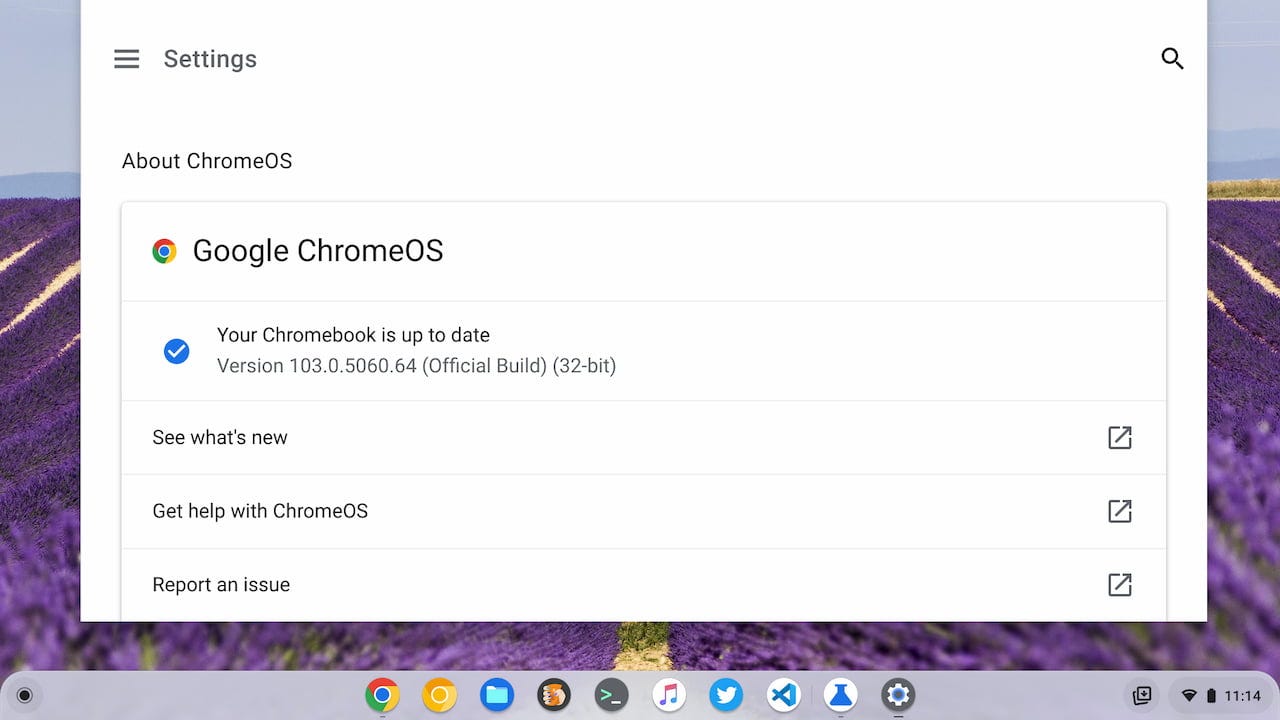The height and width of the screenshot is (720, 1280).
Task: Click the Settings title text
Action: (x=210, y=59)
